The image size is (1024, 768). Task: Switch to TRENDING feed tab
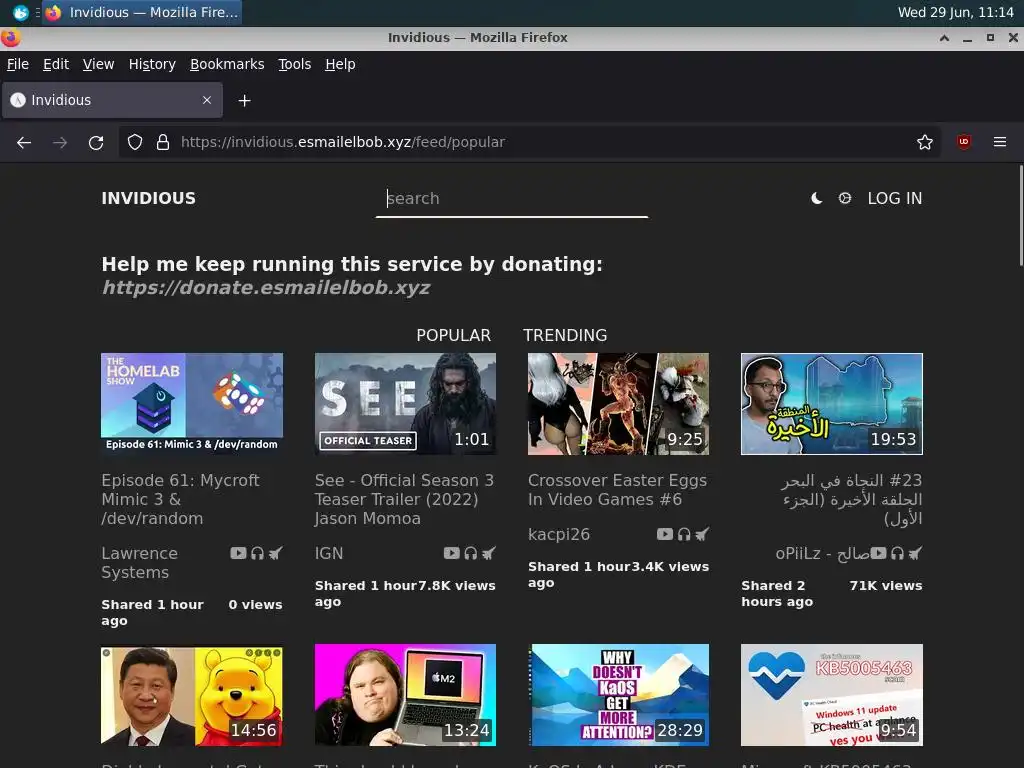coord(565,335)
